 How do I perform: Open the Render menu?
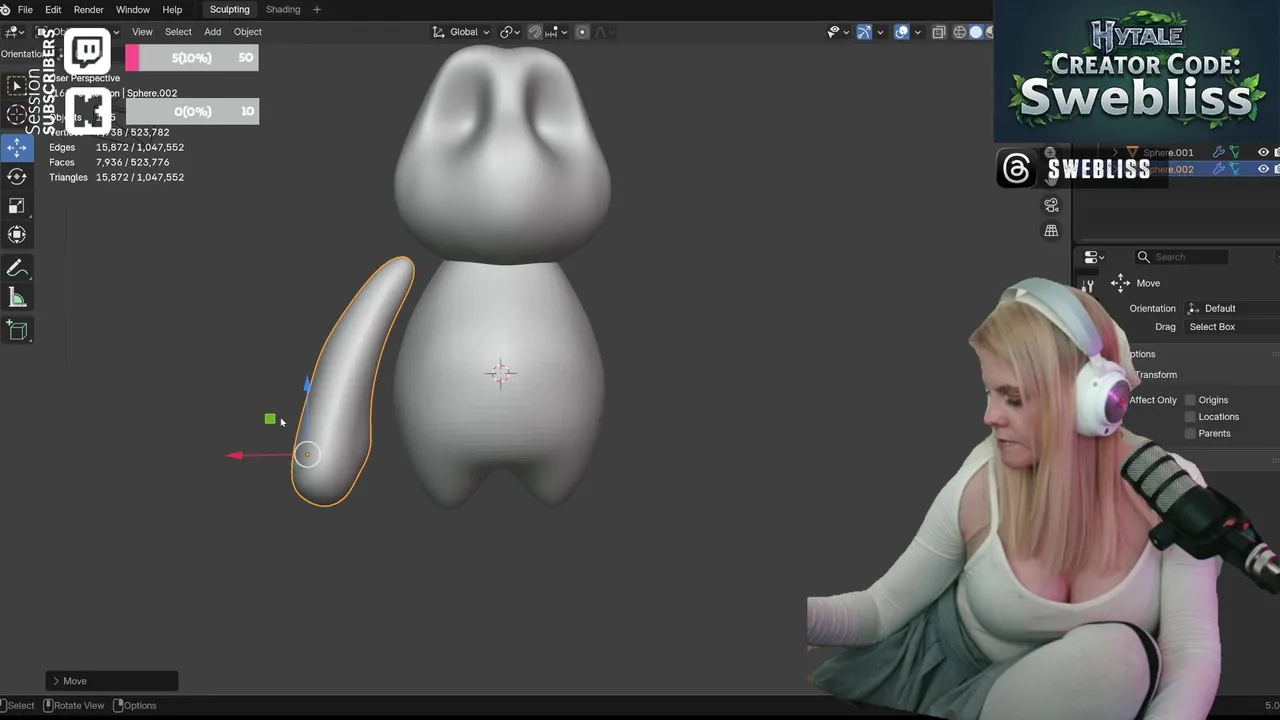point(89,10)
